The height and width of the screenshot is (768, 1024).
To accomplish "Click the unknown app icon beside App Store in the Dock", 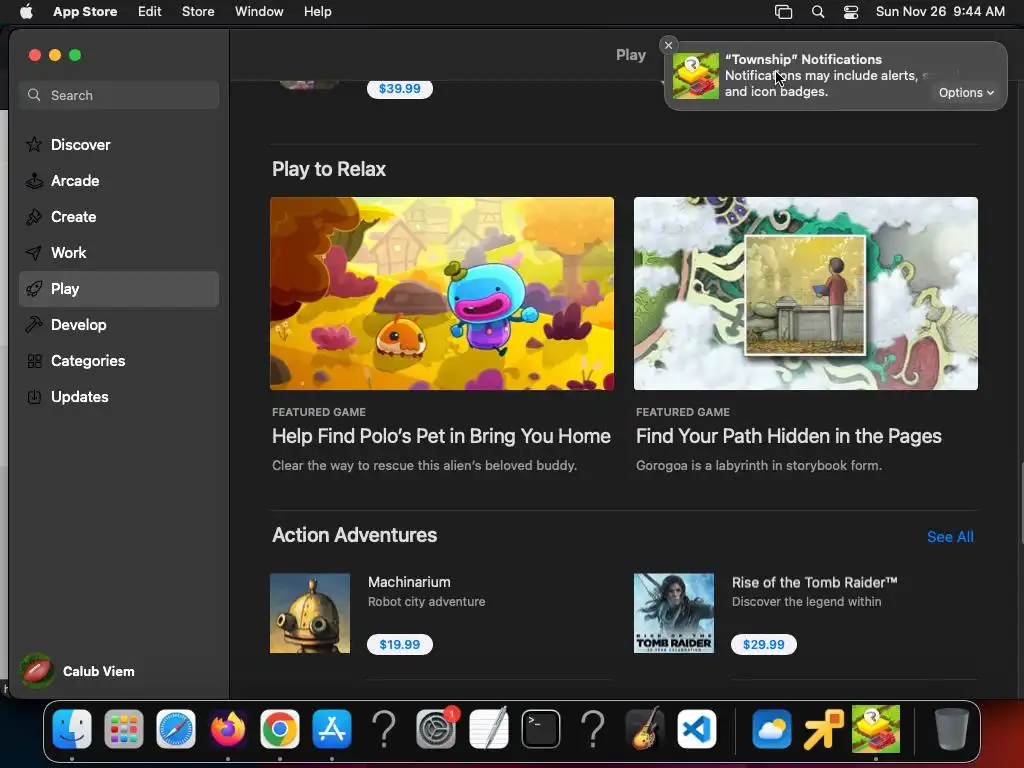I will point(384,729).
